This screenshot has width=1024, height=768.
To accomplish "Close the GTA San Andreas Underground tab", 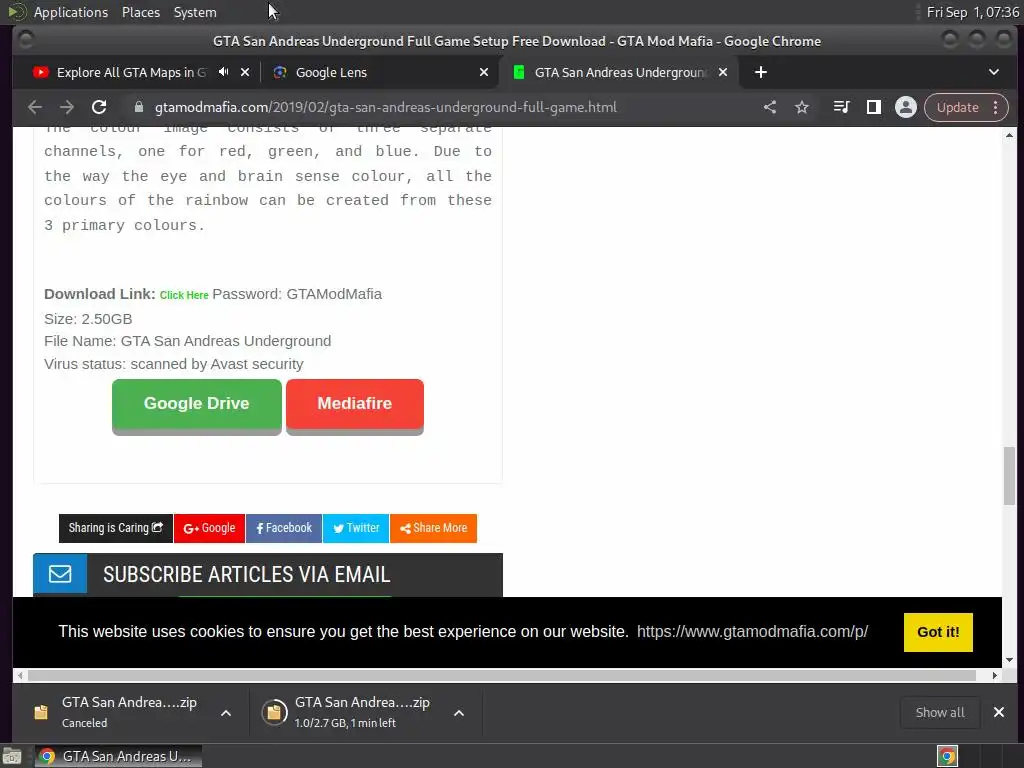I will pyautogui.click(x=723, y=72).
